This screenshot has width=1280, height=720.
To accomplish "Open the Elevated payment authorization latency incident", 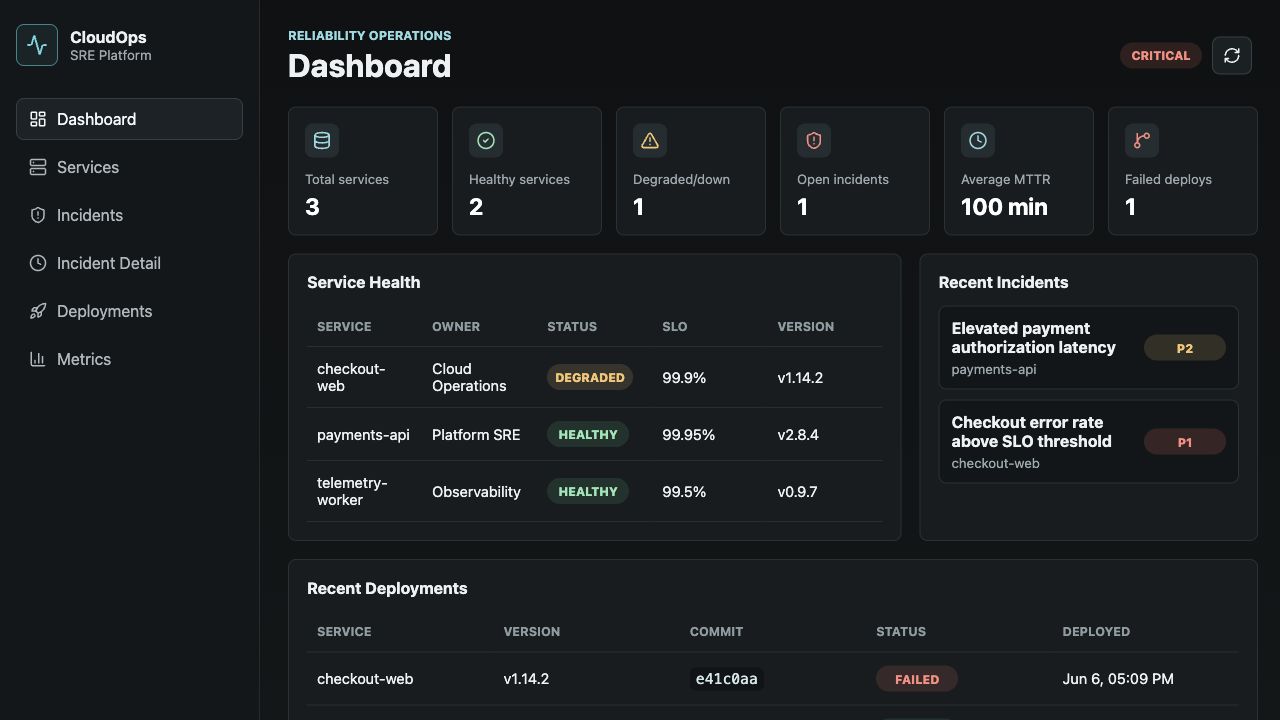I will [1088, 347].
